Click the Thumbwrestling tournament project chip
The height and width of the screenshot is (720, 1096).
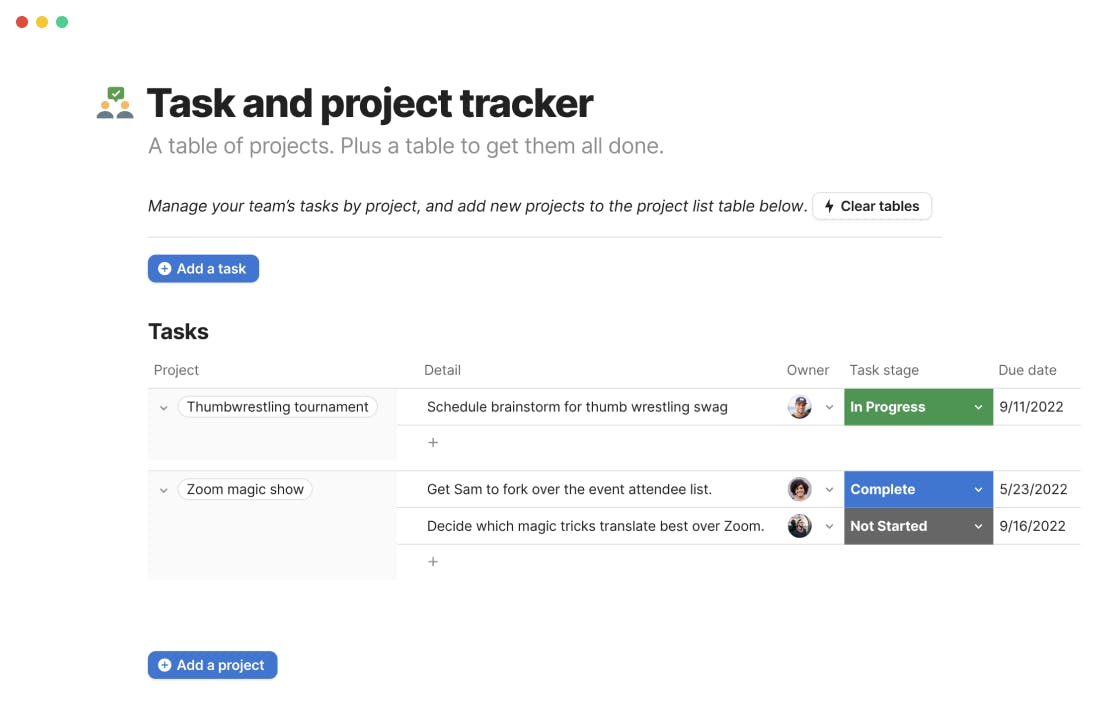tap(277, 407)
